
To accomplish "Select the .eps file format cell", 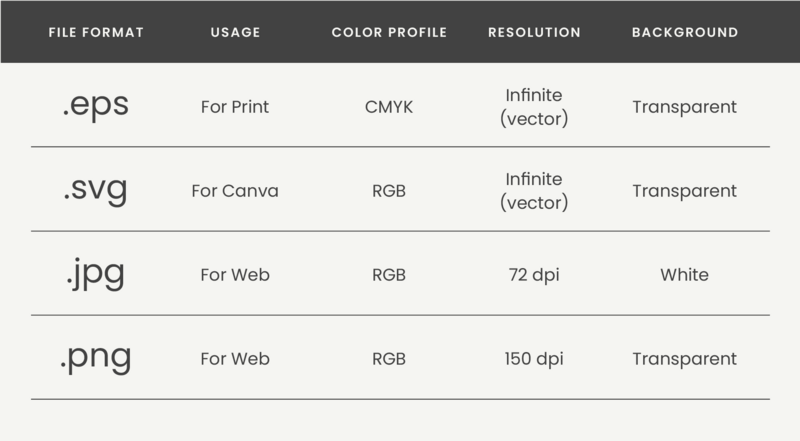I will (x=95, y=106).
